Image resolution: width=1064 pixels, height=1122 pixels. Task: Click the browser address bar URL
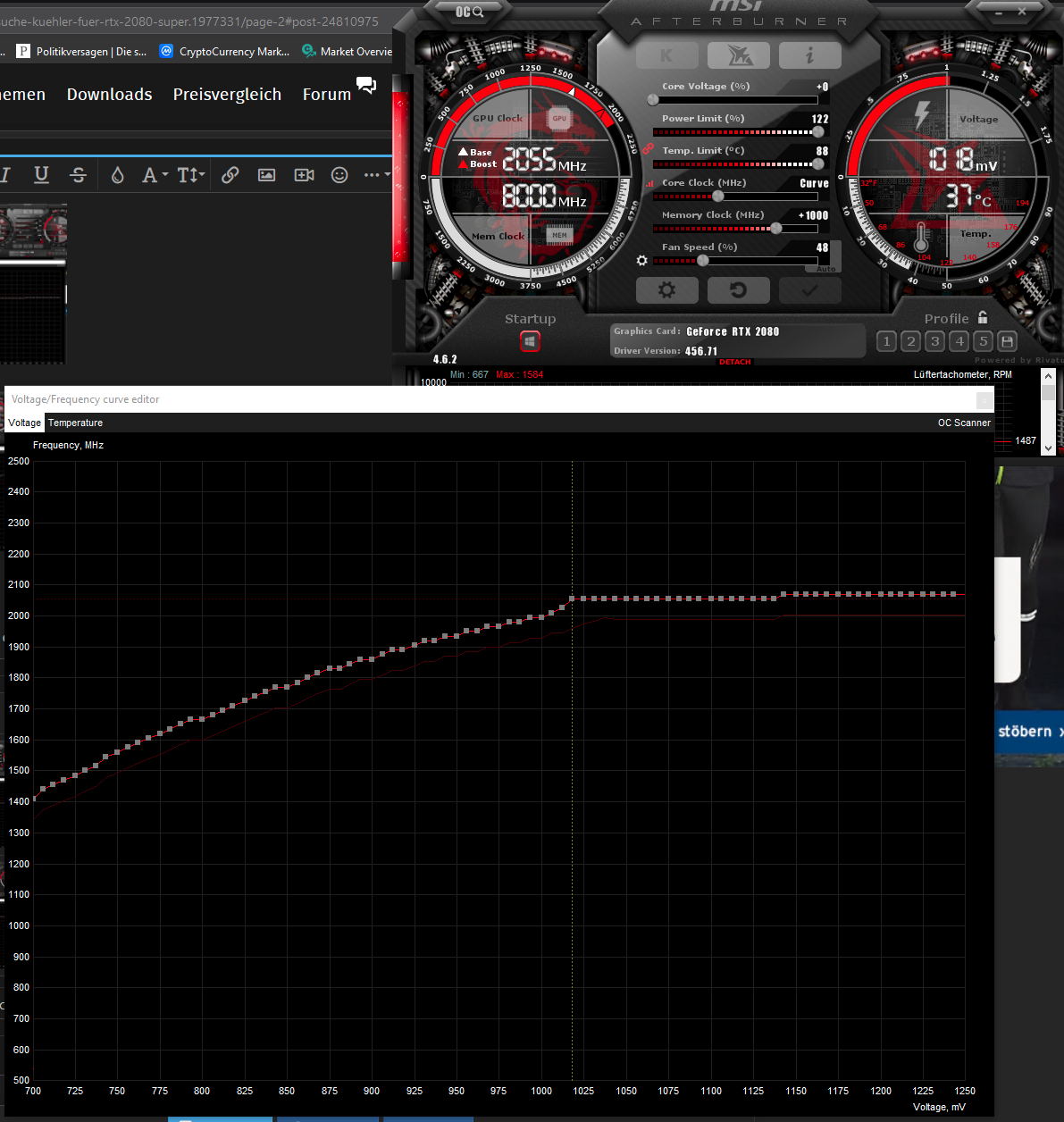coord(189,21)
